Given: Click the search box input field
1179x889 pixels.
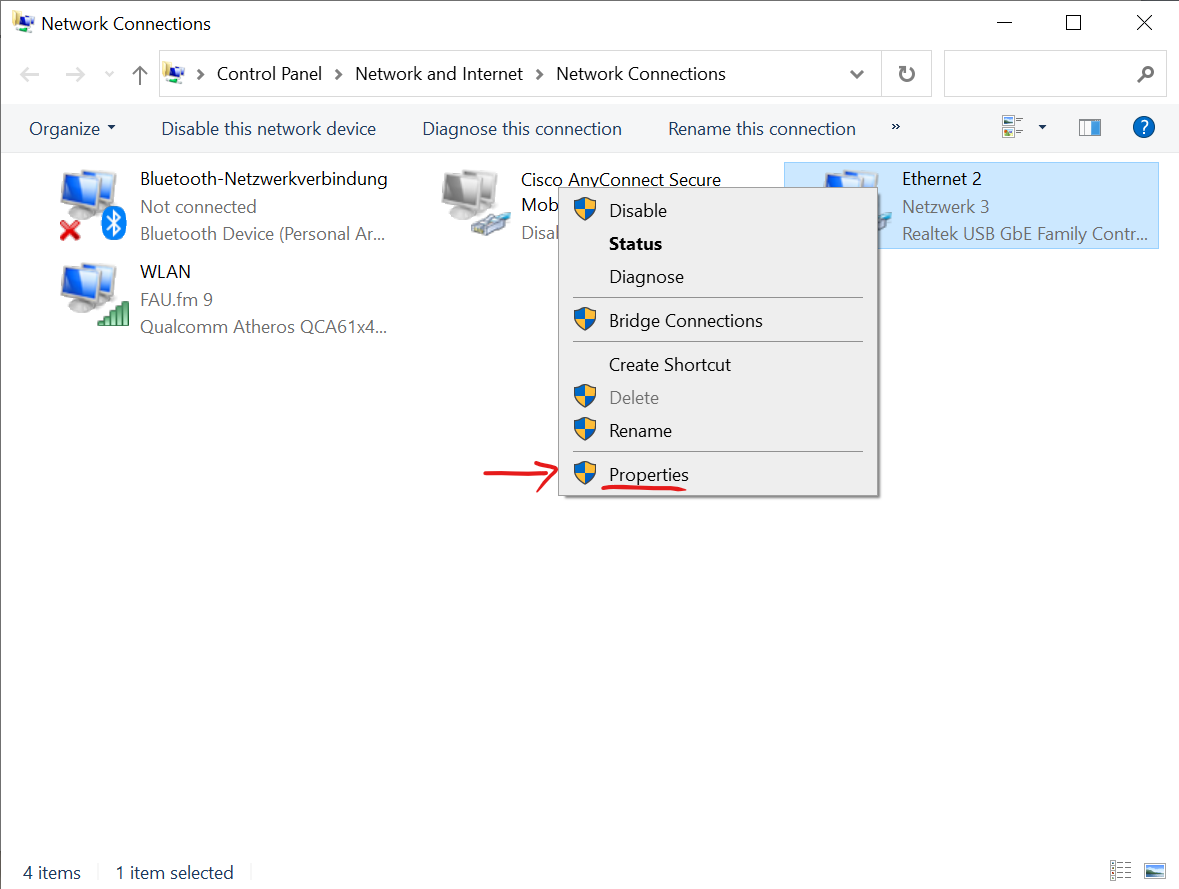Looking at the screenshot, I should pyautogui.click(x=1040, y=74).
